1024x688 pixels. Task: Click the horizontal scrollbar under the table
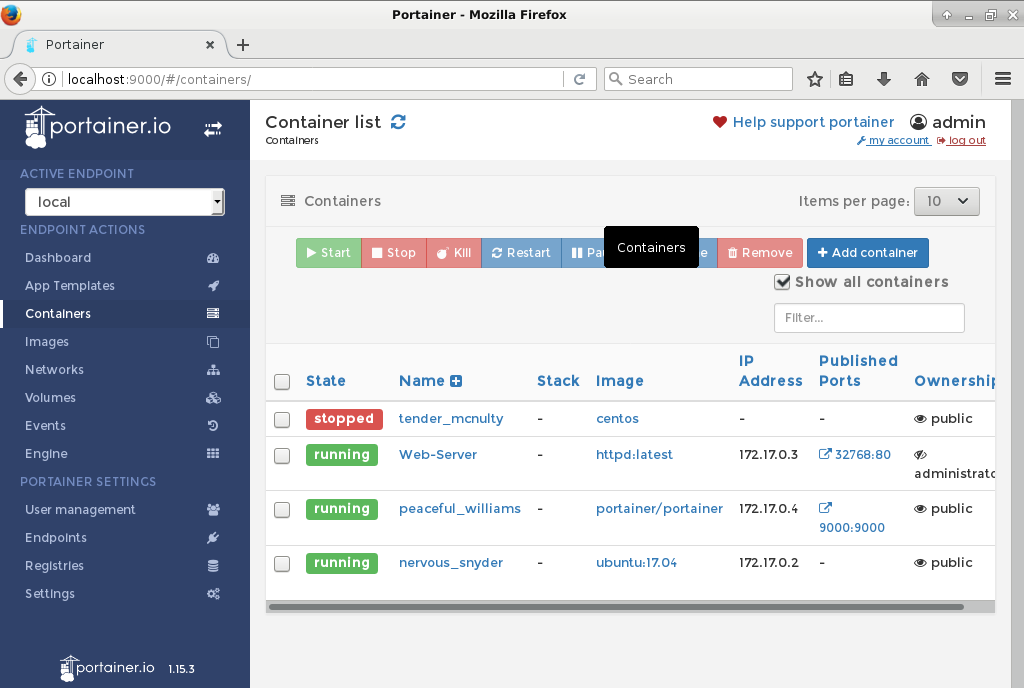[x=616, y=607]
